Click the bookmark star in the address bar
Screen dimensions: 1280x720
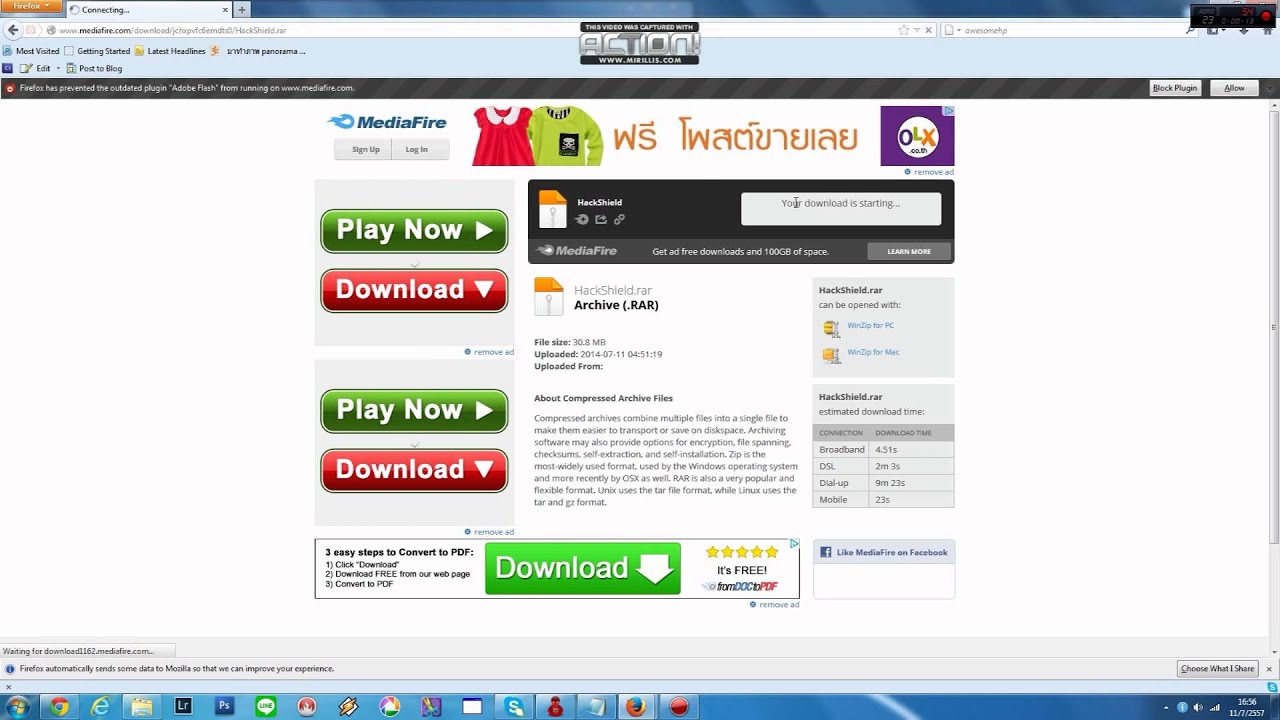904,30
